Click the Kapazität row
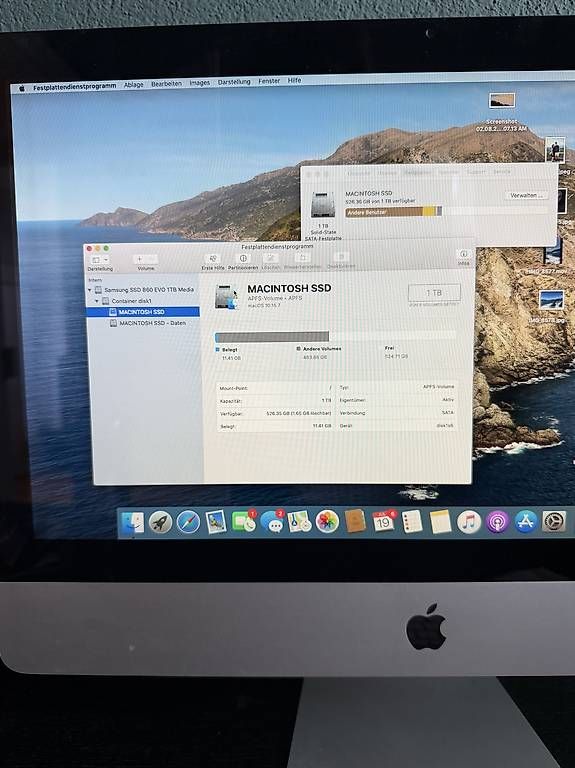The image size is (575, 768). pyautogui.click(x=275, y=401)
